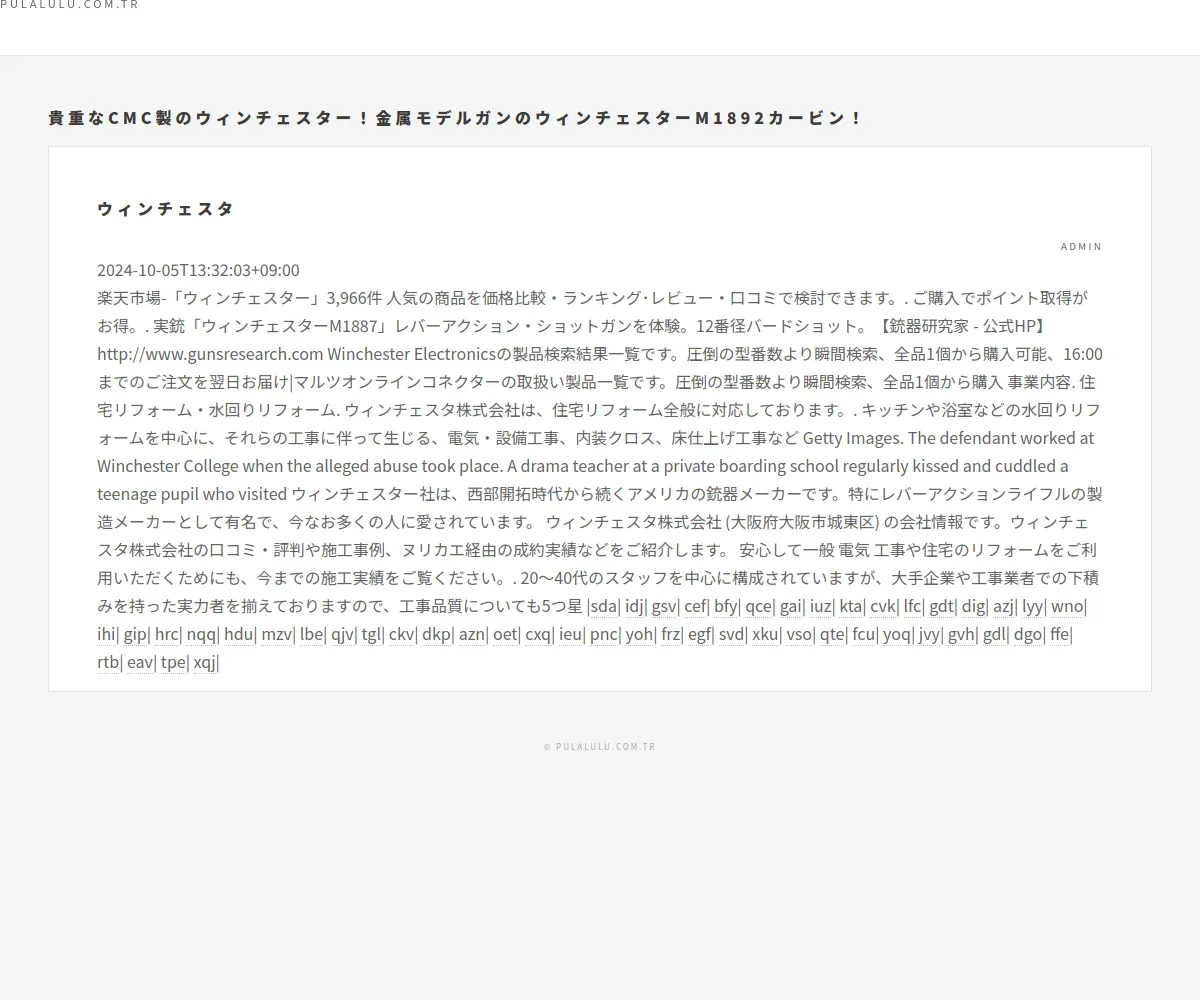Image resolution: width=1200 pixels, height=1000 pixels.
Task: Select the 'gai' link
Action: pyautogui.click(x=791, y=606)
